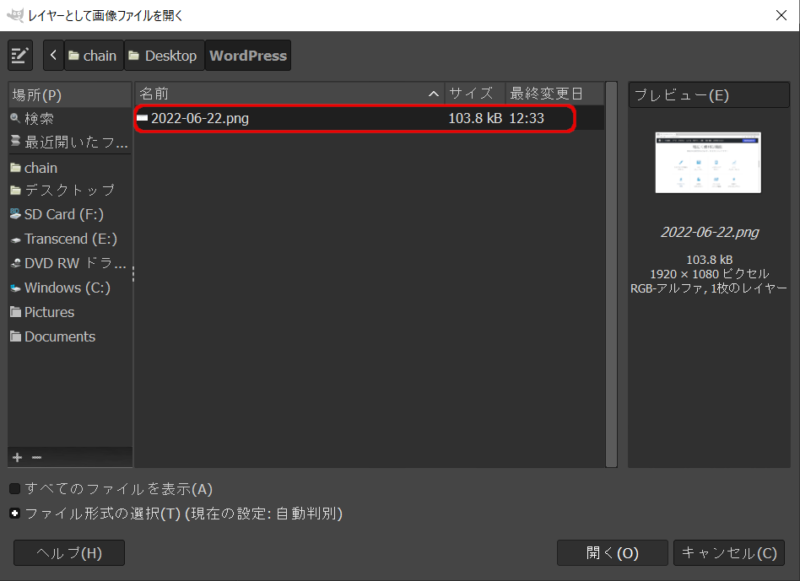This screenshot has width=800, height=581.
Task: Click the recent files icon in sidebar
Action: point(15,141)
